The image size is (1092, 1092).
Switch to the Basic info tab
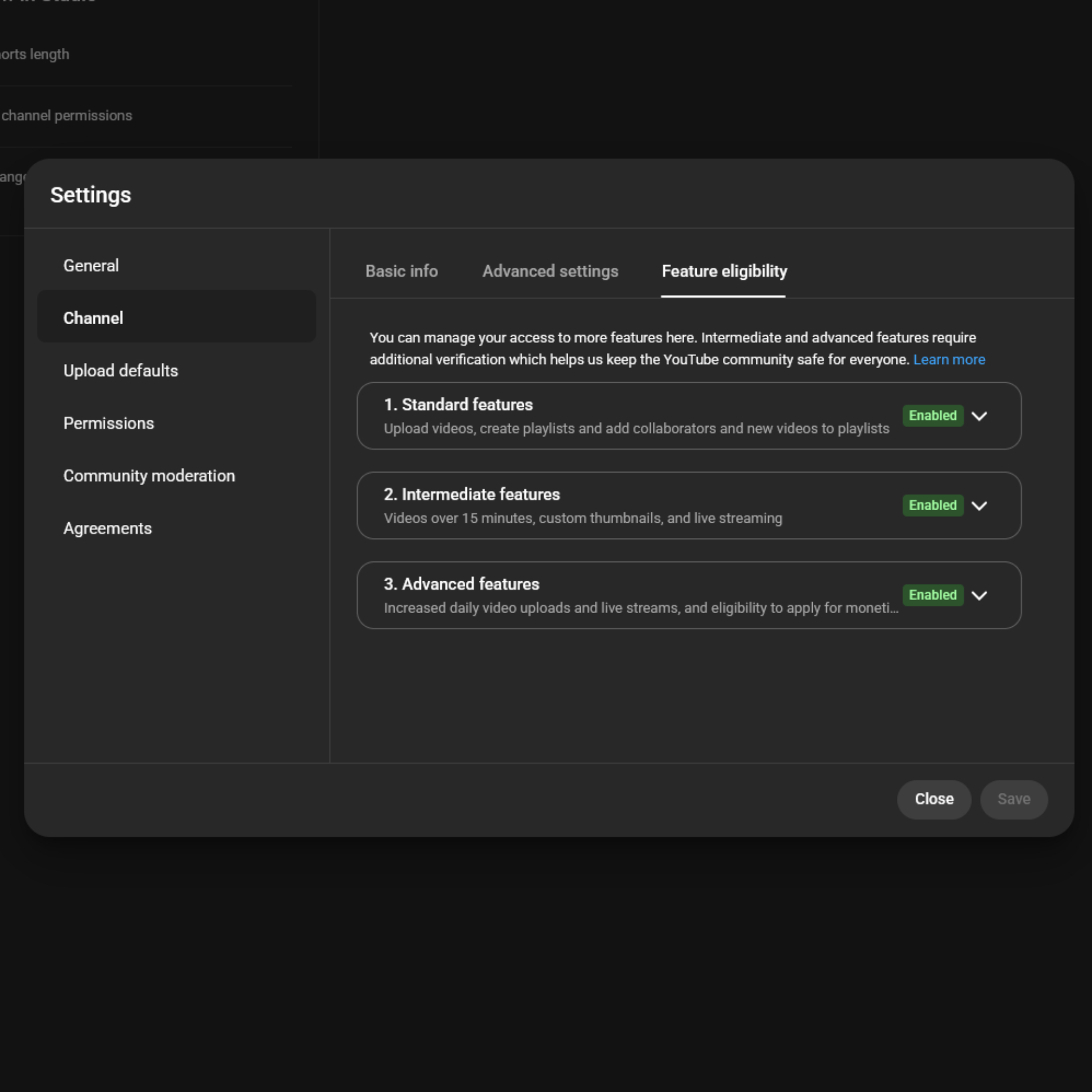pos(402,271)
